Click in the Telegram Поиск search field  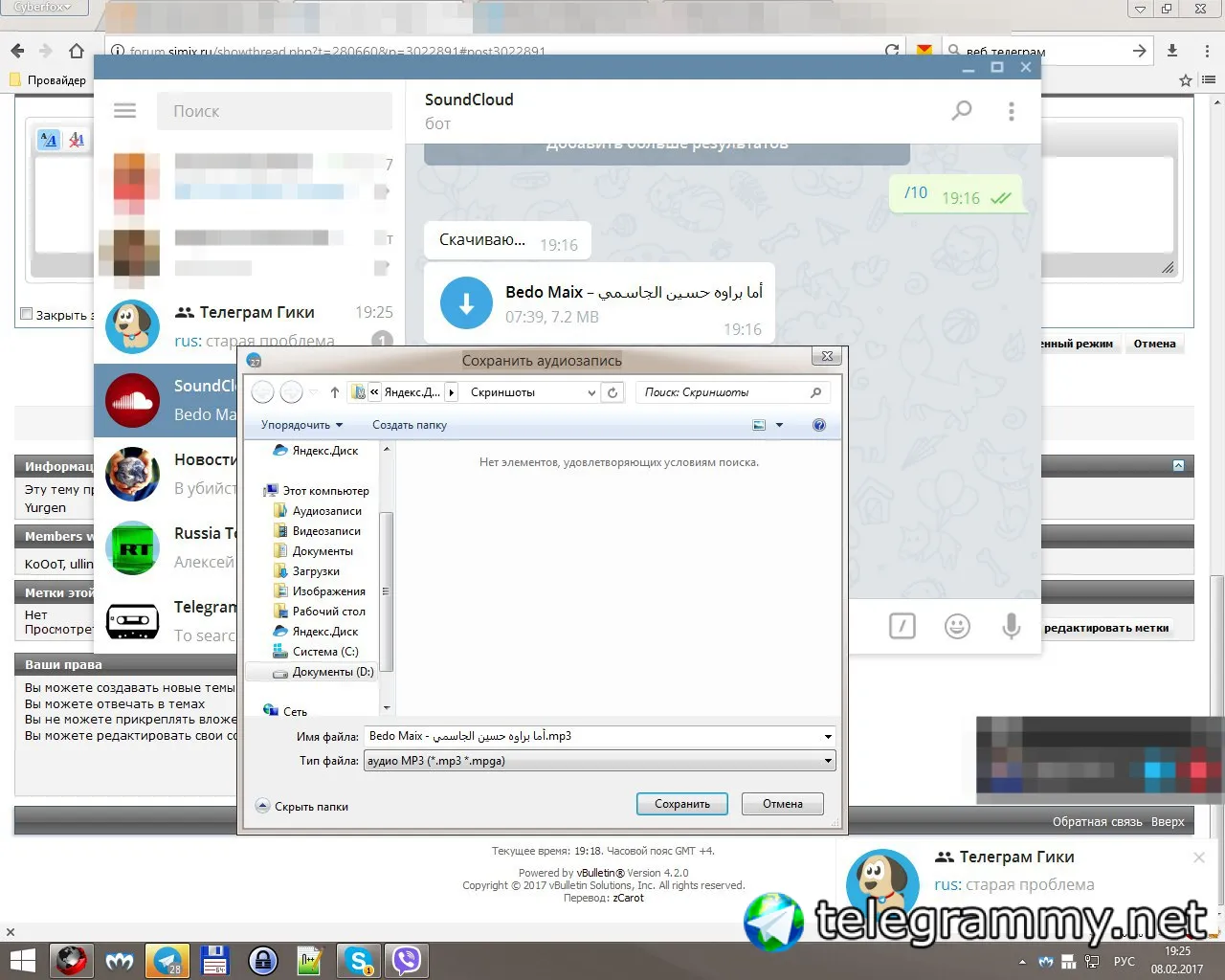click(275, 111)
